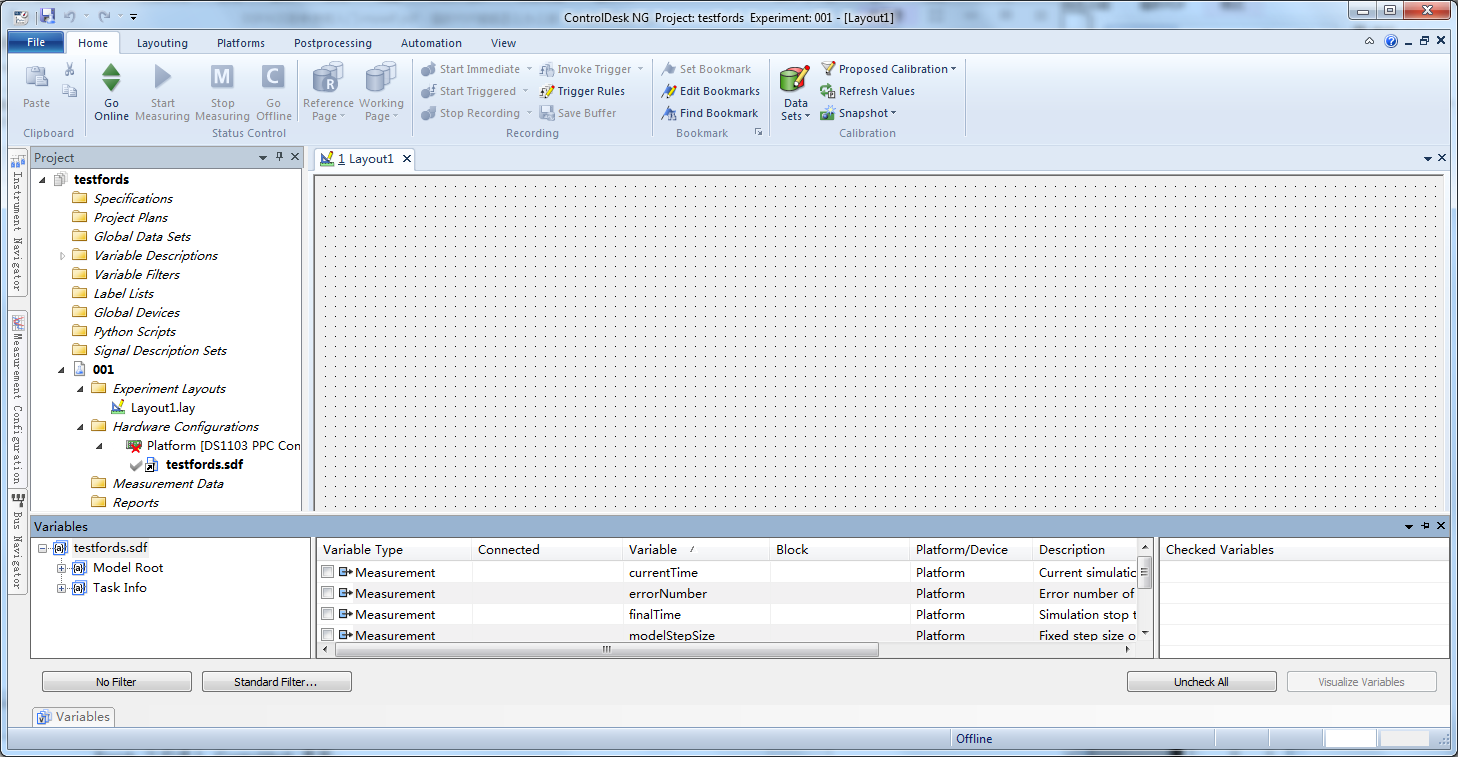The width and height of the screenshot is (1458, 757).
Task: Expand Variable Descriptions folder
Action: (x=62, y=256)
